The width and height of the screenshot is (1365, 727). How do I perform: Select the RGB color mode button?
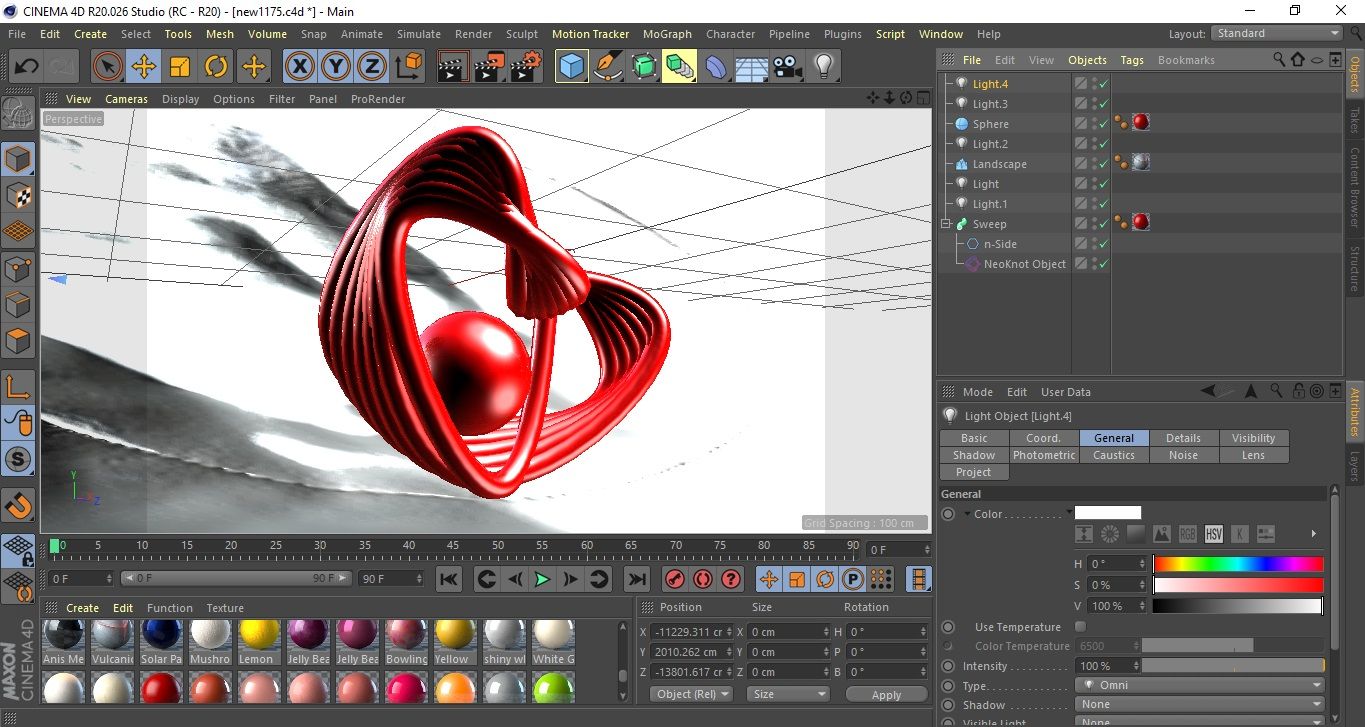pos(1188,534)
